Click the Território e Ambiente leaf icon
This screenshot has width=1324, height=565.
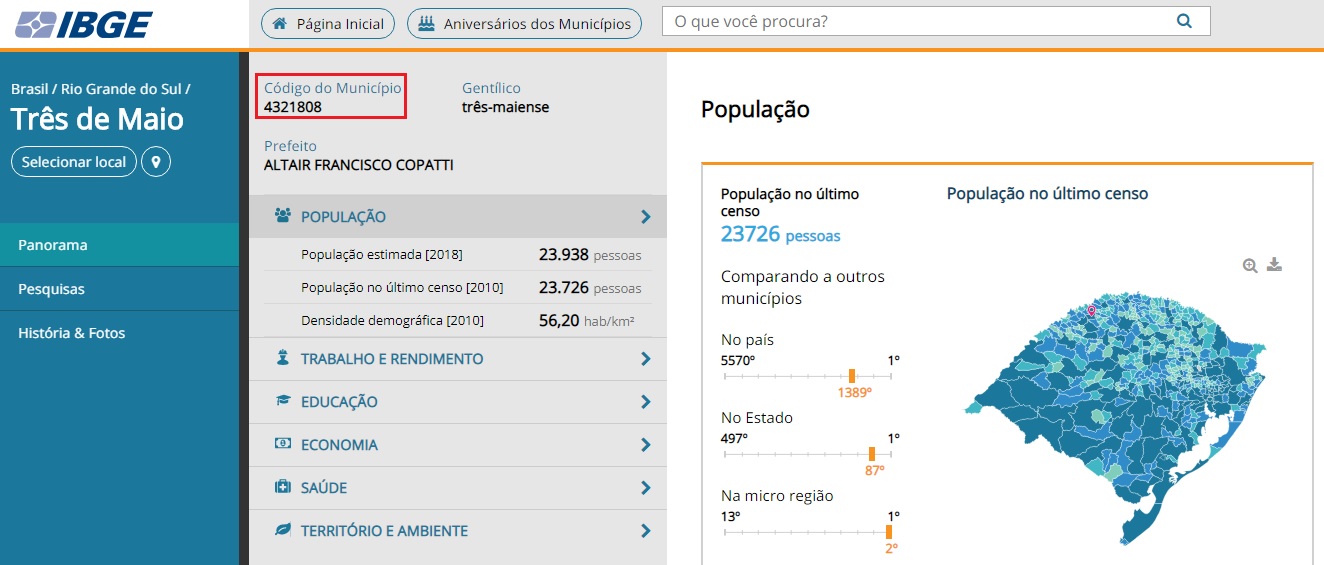(283, 530)
